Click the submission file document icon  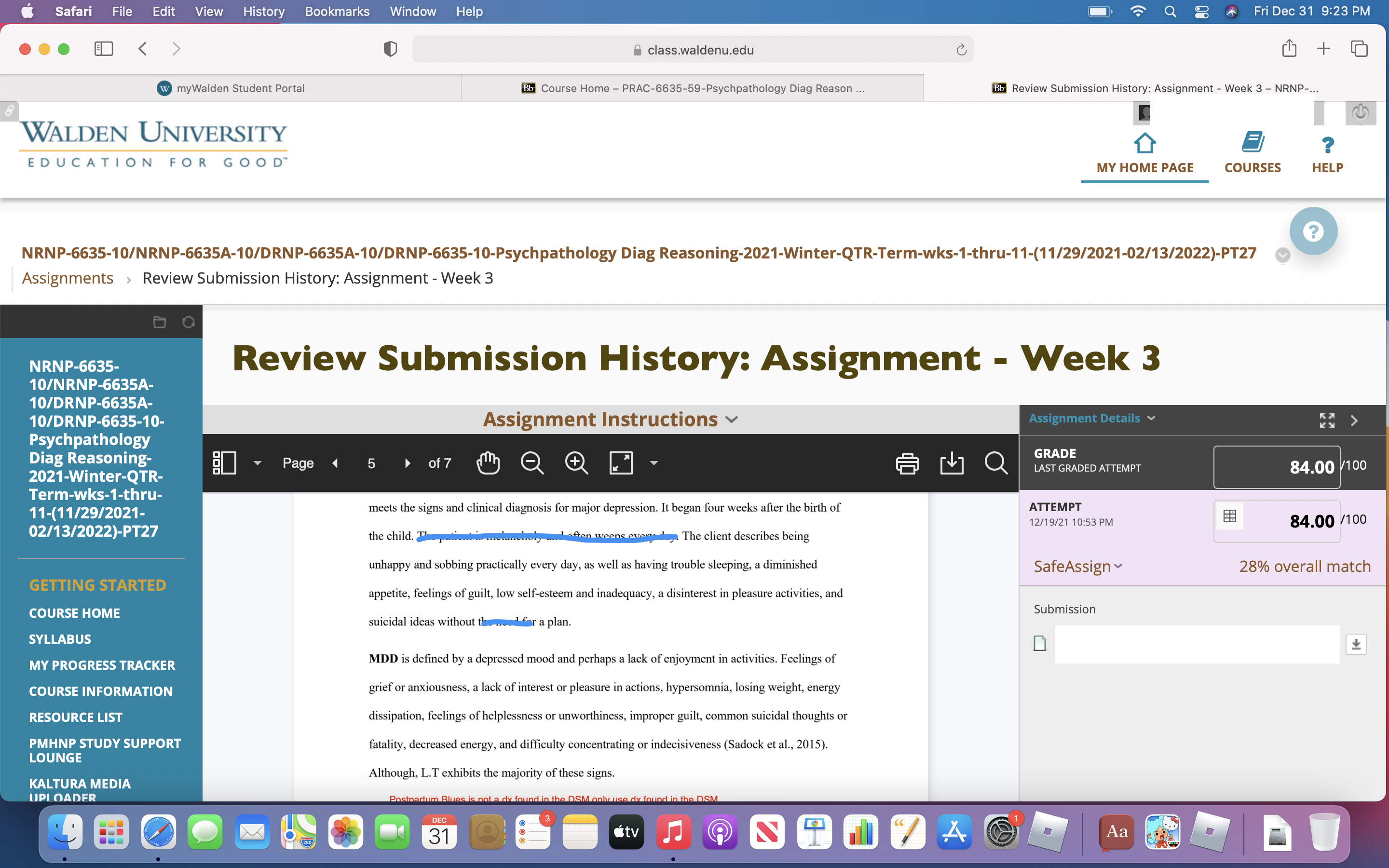(1039, 644)
